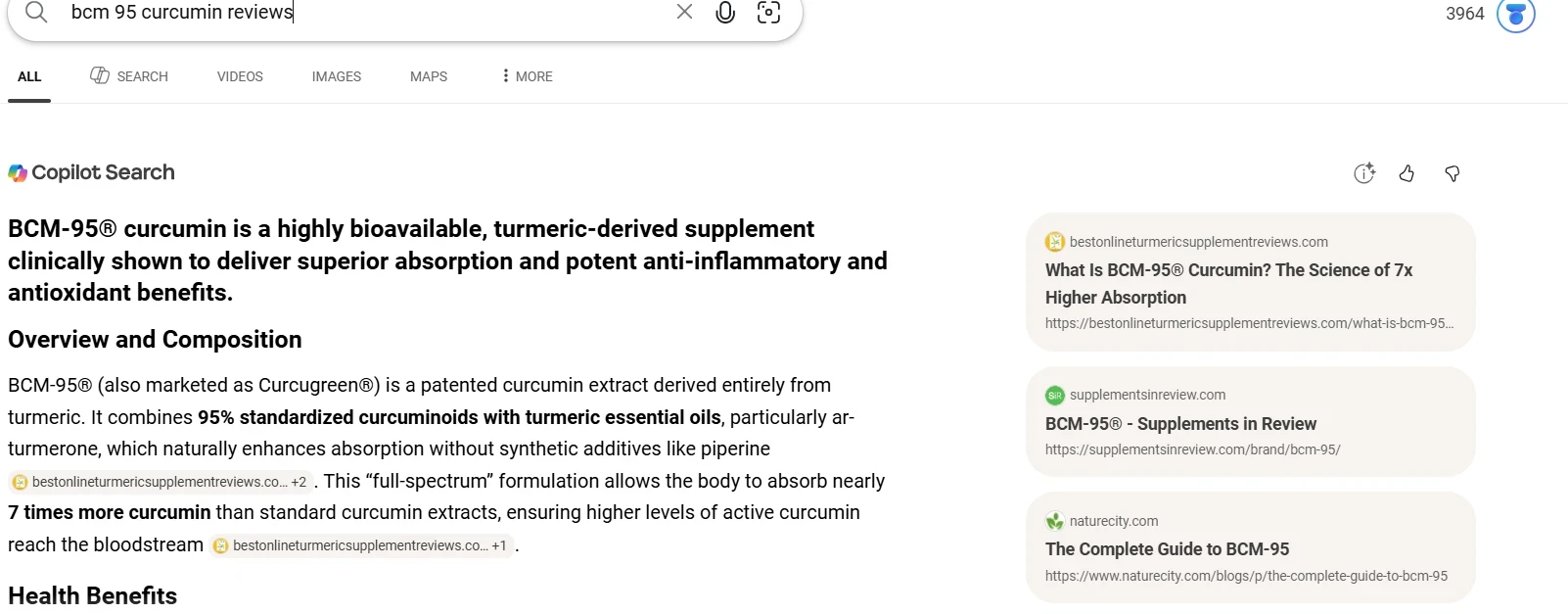The image size is (1568, 614).
Task: Open The Complete Guide to BCM-95 link
Action: [x=1167, y=548]
